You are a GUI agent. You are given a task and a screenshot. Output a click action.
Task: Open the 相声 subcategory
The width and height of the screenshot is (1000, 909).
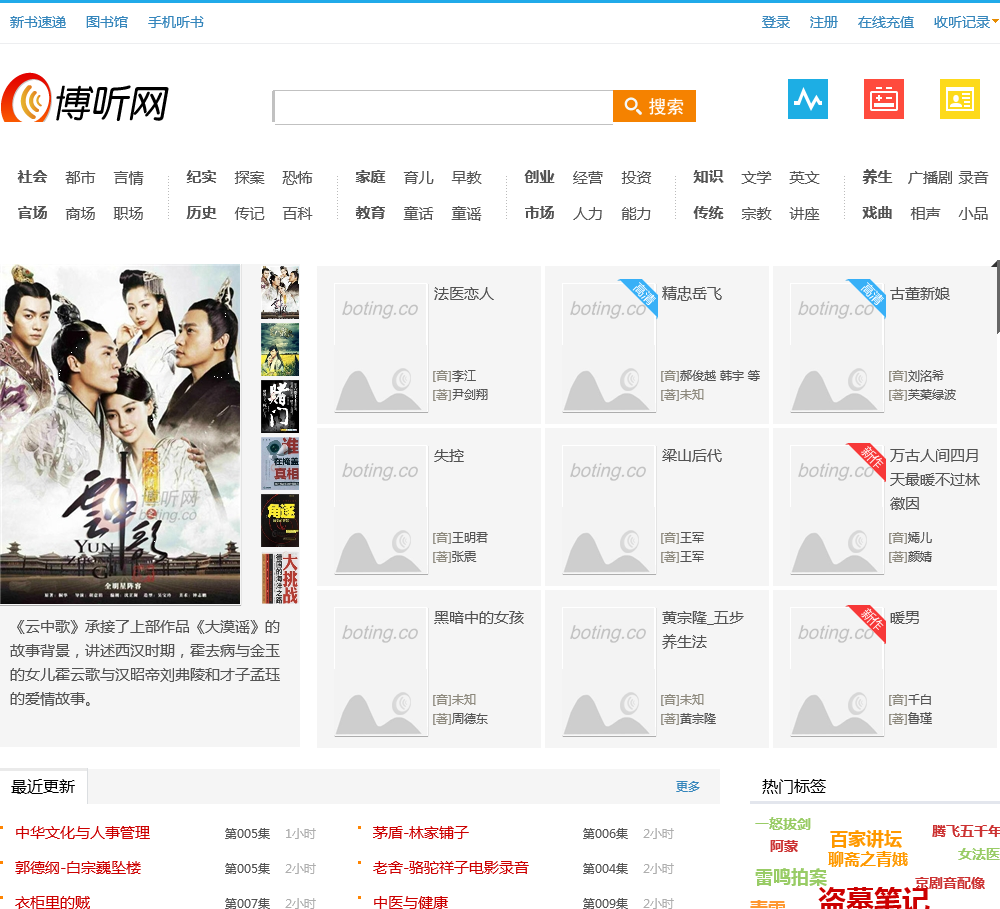[x=925, y=213]
